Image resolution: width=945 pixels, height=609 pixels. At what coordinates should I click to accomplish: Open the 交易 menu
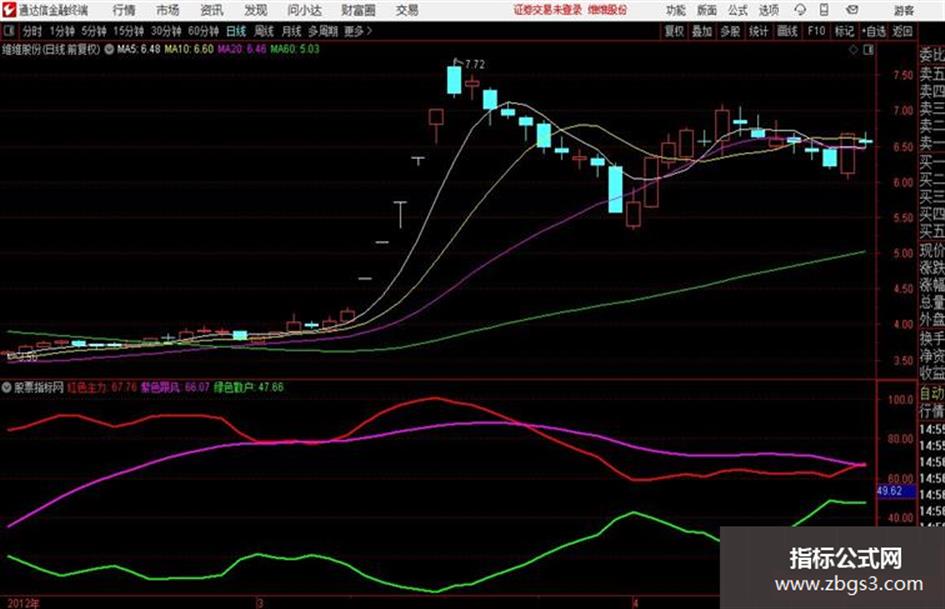click(x=407, y=10)
